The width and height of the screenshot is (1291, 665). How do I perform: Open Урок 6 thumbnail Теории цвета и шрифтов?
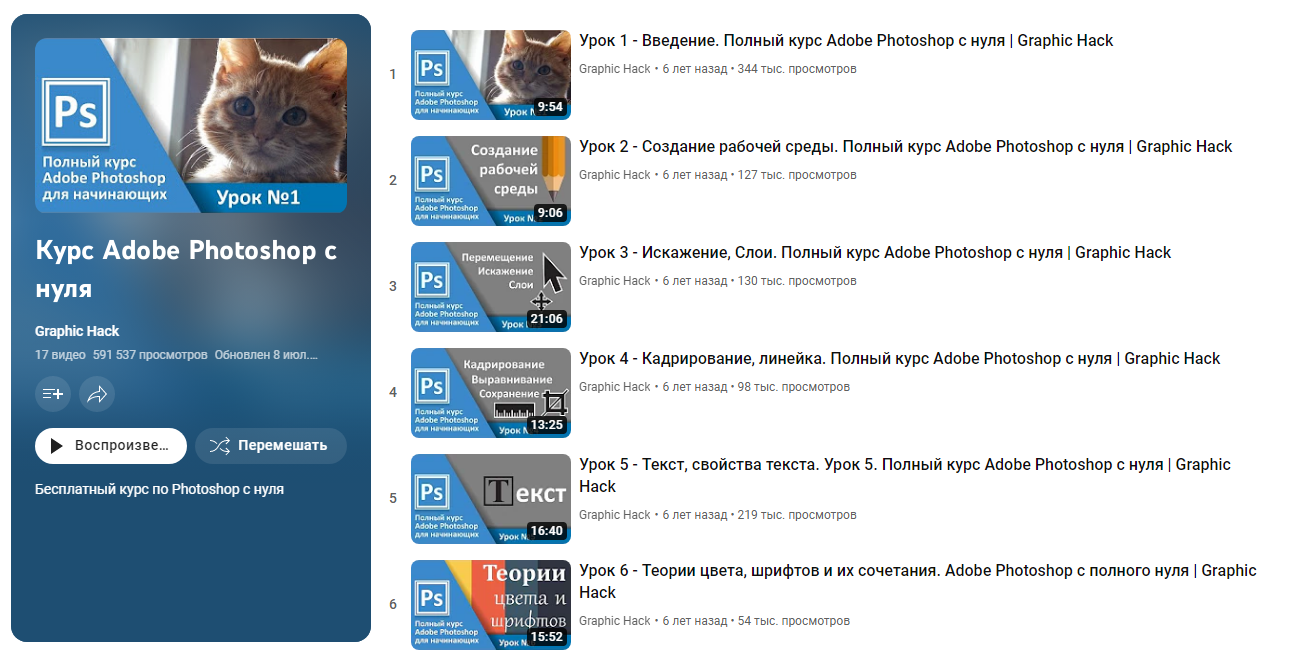[x=491, y=605]
